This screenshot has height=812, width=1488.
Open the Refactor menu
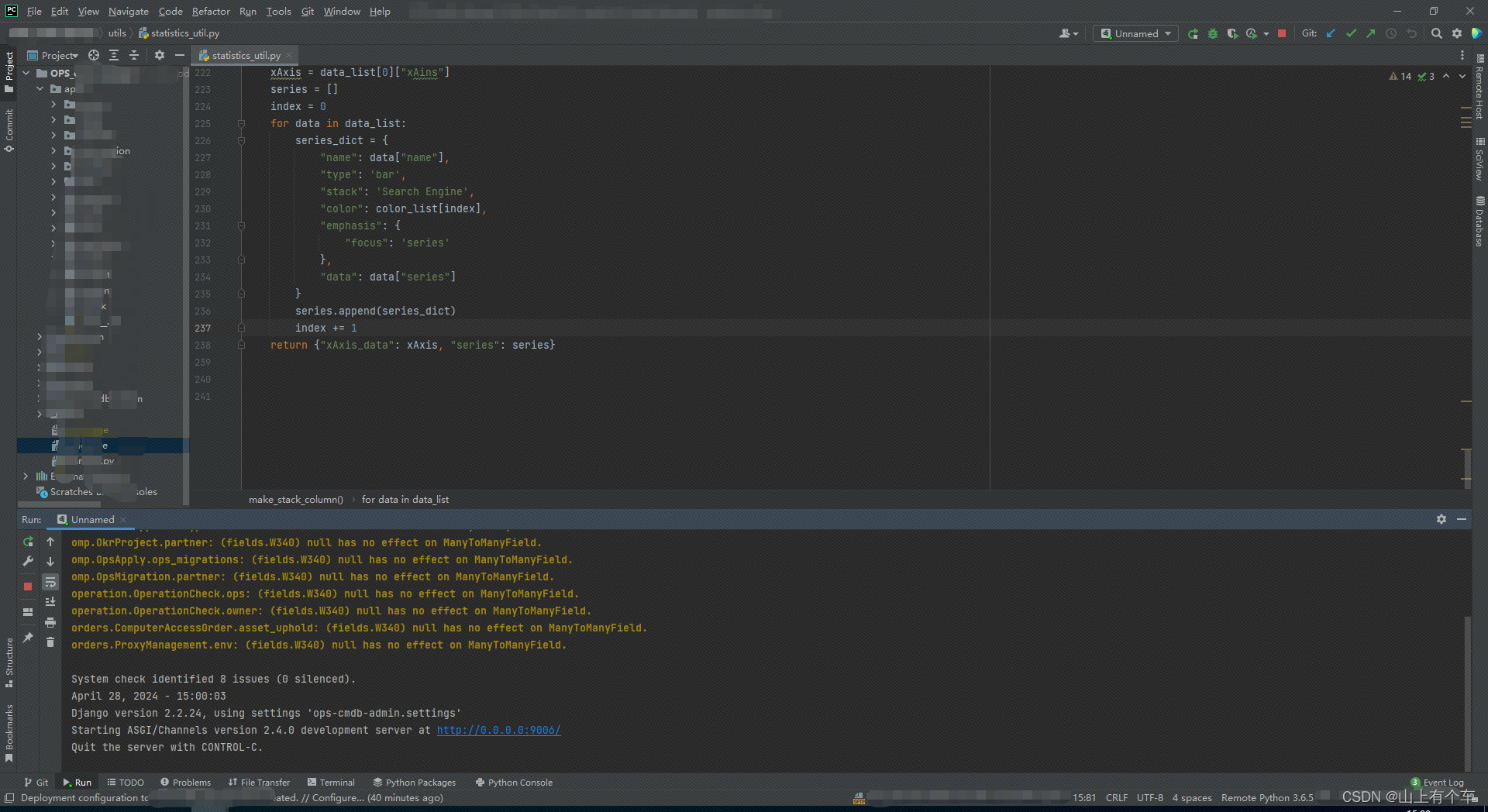(x=211, y=11)
